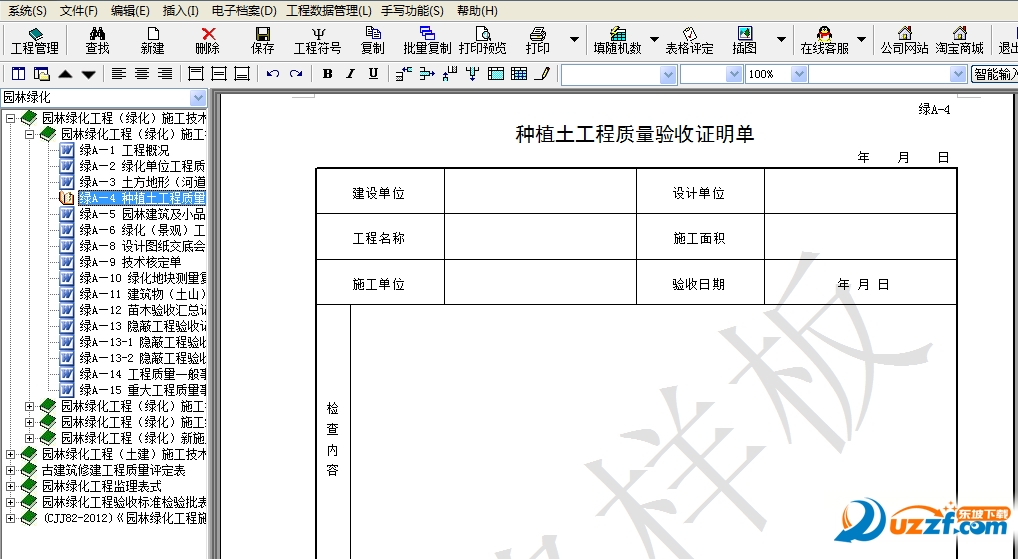Open dropdown arrow next to 填随机数
Viewport: 1018px width, 559px height.
click(x=654, y=40)
